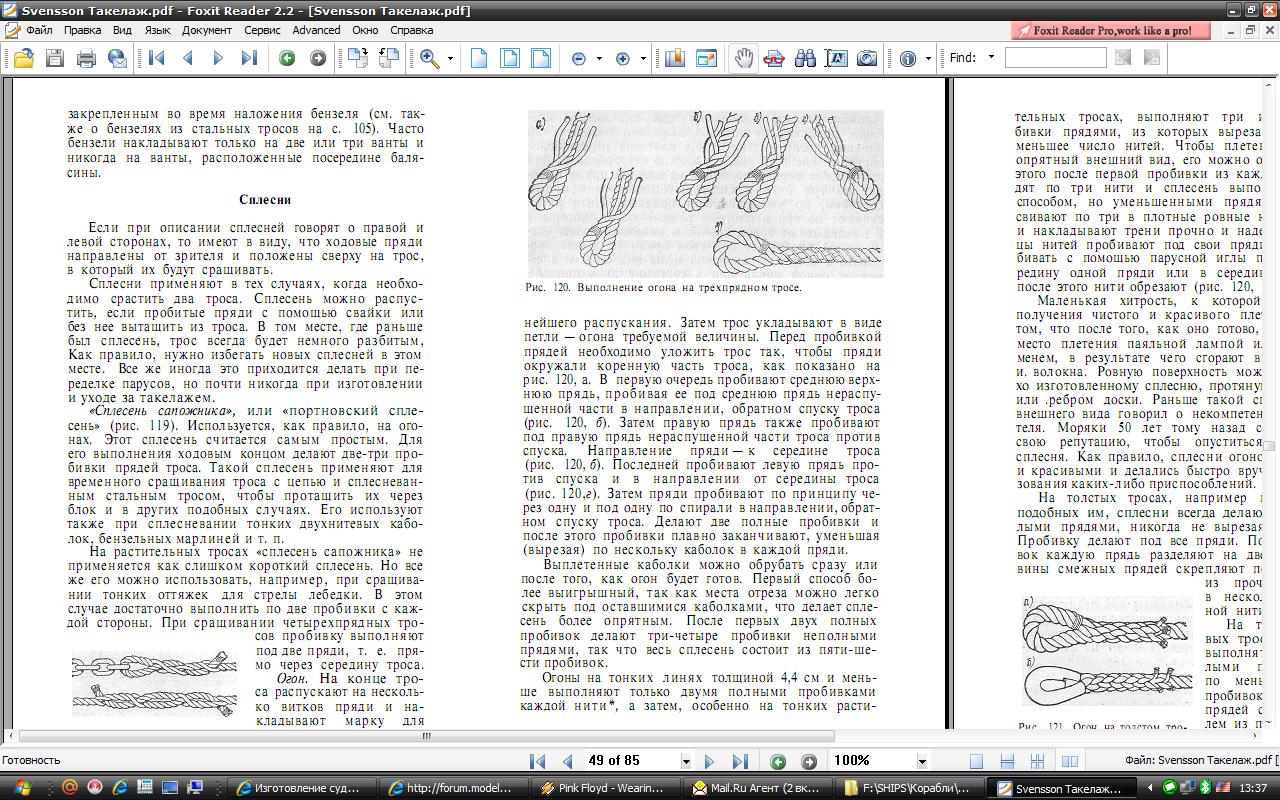Open the Вид menu
The width and height of the screenshot is (1280, 800).
pos(122,30)
